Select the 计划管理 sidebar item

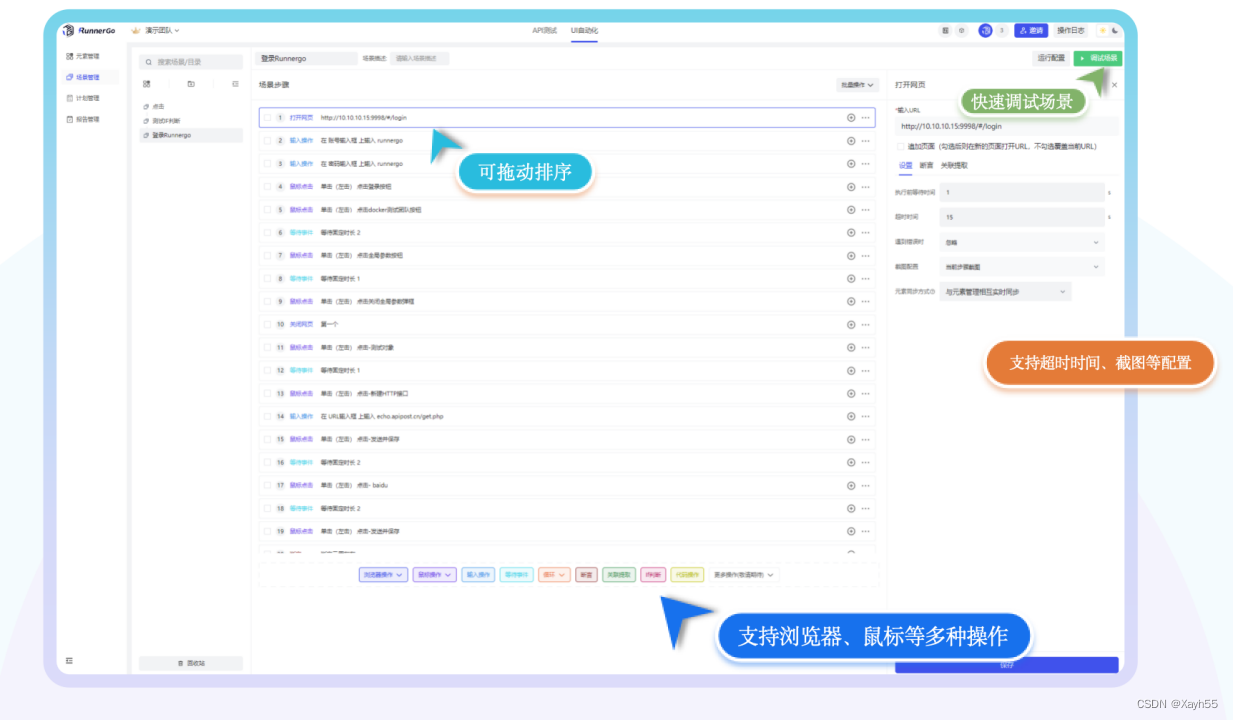click(x=86, y=97)
